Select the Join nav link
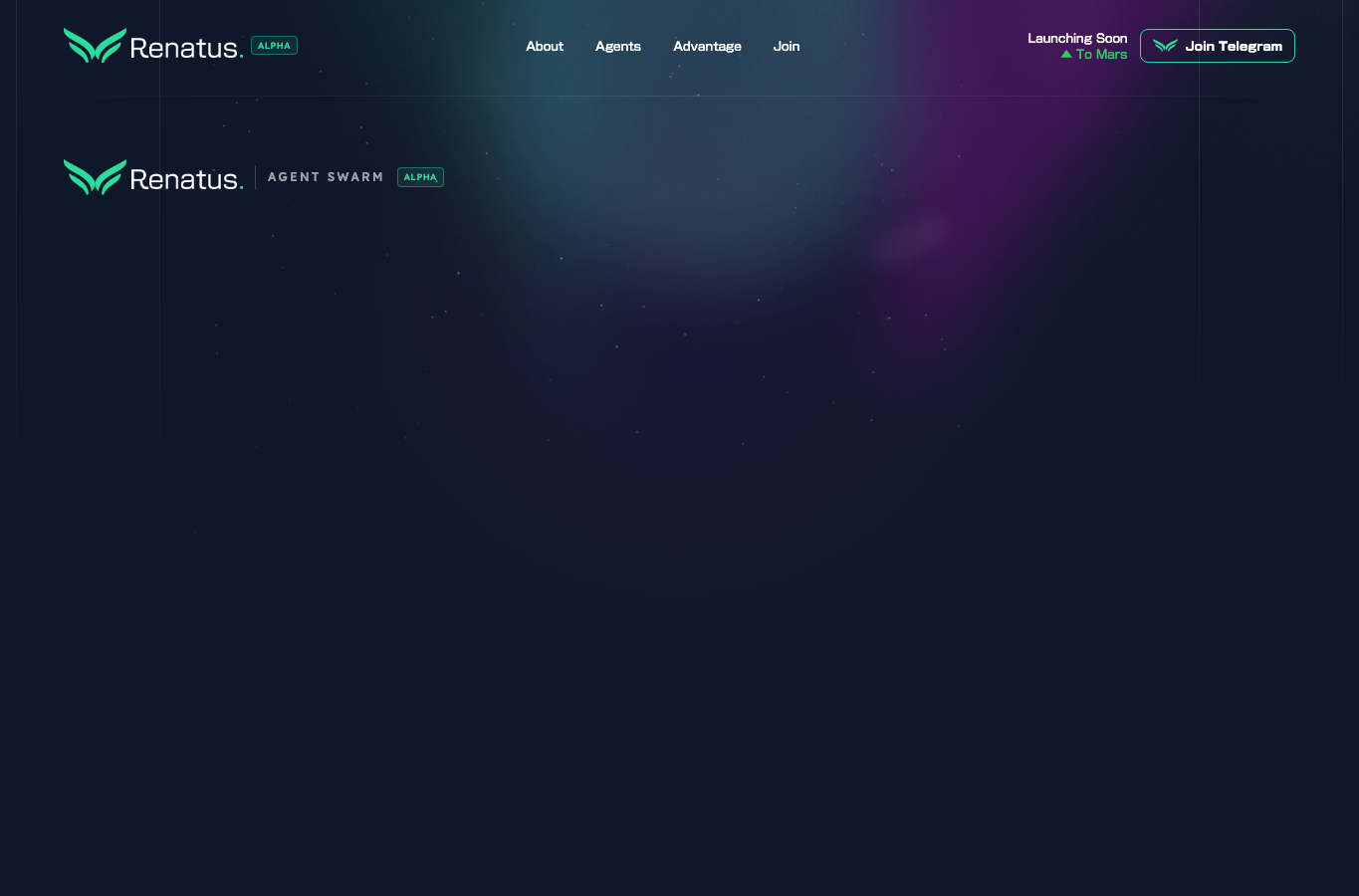The width and height of the screenshot is (1359, 896). [x=787, y=46]
